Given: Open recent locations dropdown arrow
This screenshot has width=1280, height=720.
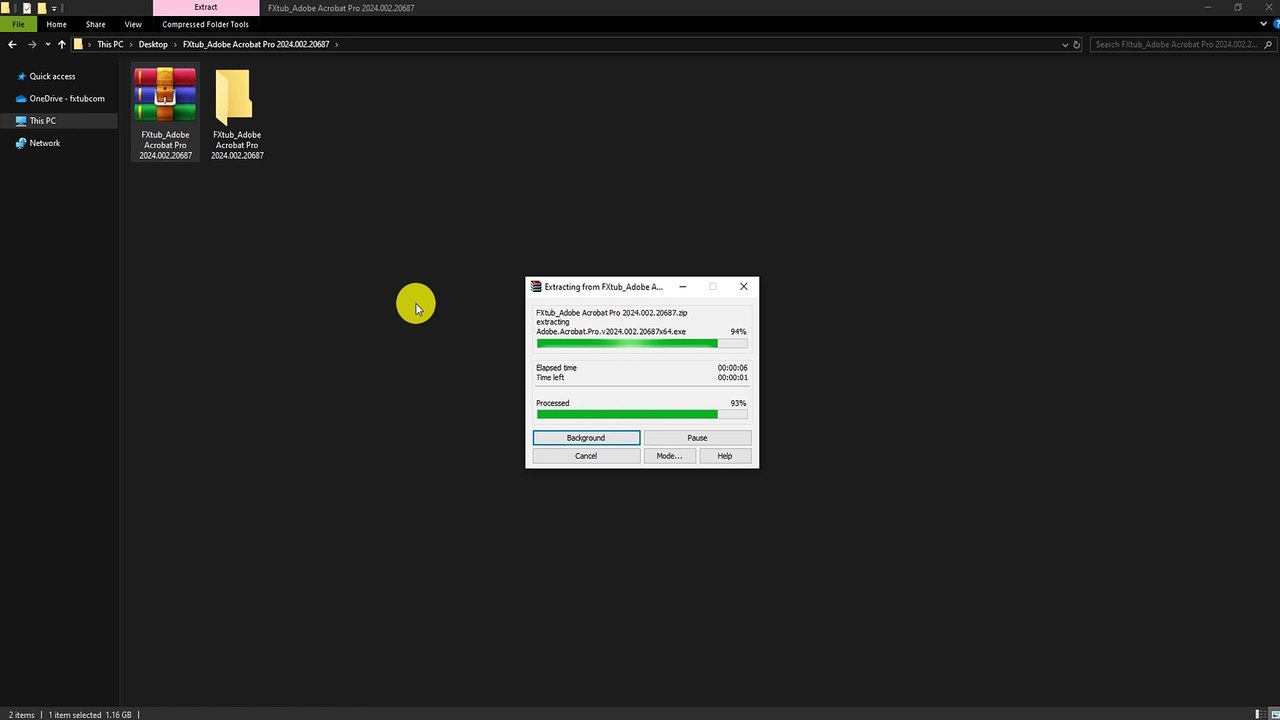Looking at the screenshot, I should coord(47,44).
